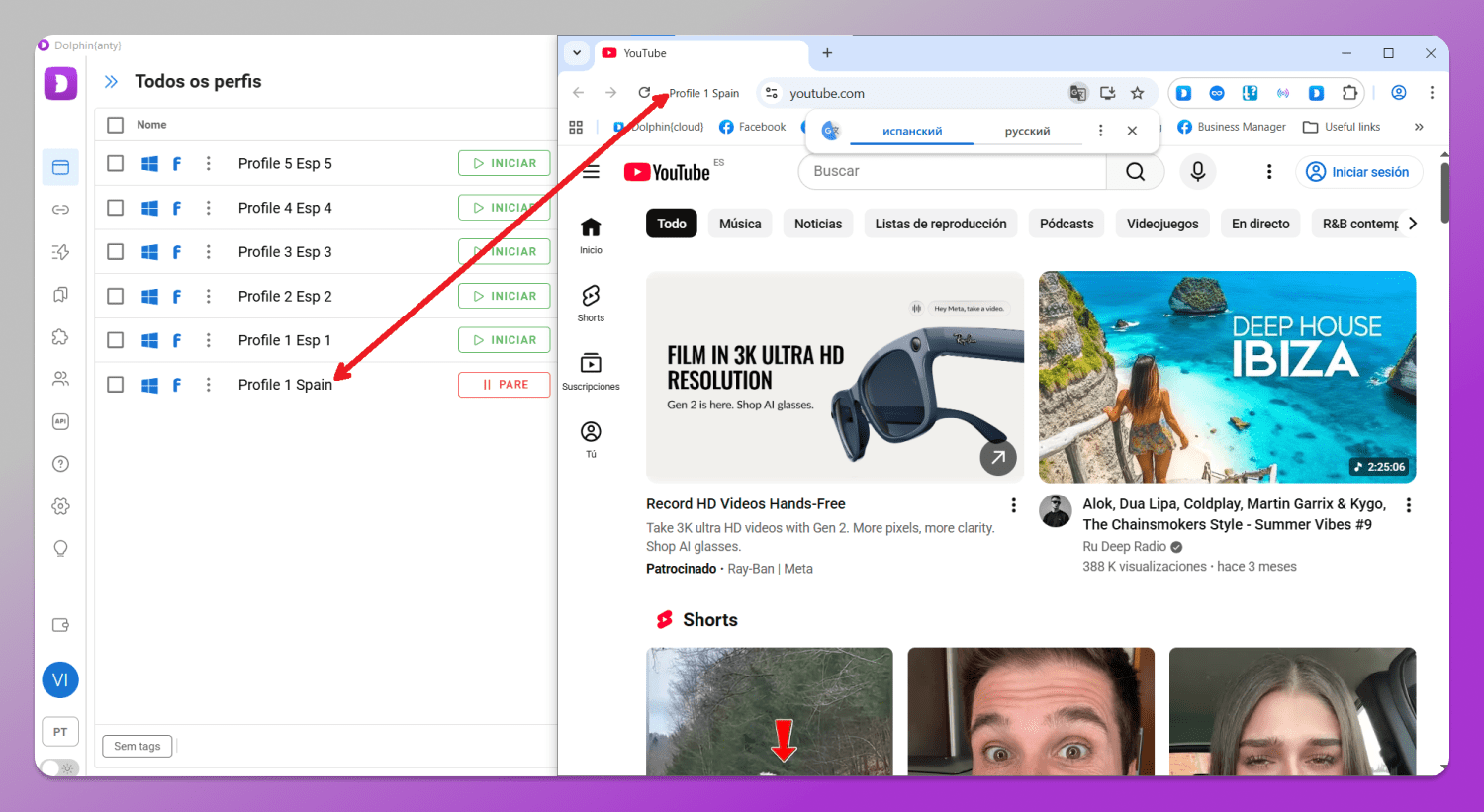Viewport: 1484px width, 812px height.
Task: Open three-dot menu for Profile 3 Esp 3
Action: coord(209,252)
